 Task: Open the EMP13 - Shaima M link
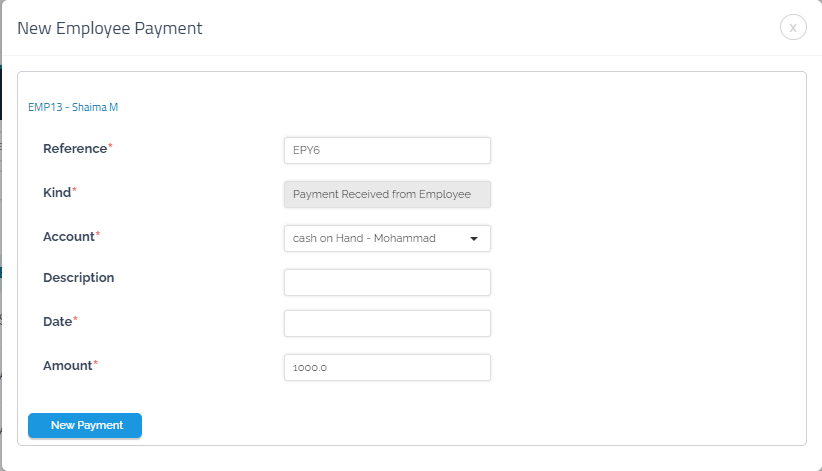pyautogui.click(x=75, y=106)
